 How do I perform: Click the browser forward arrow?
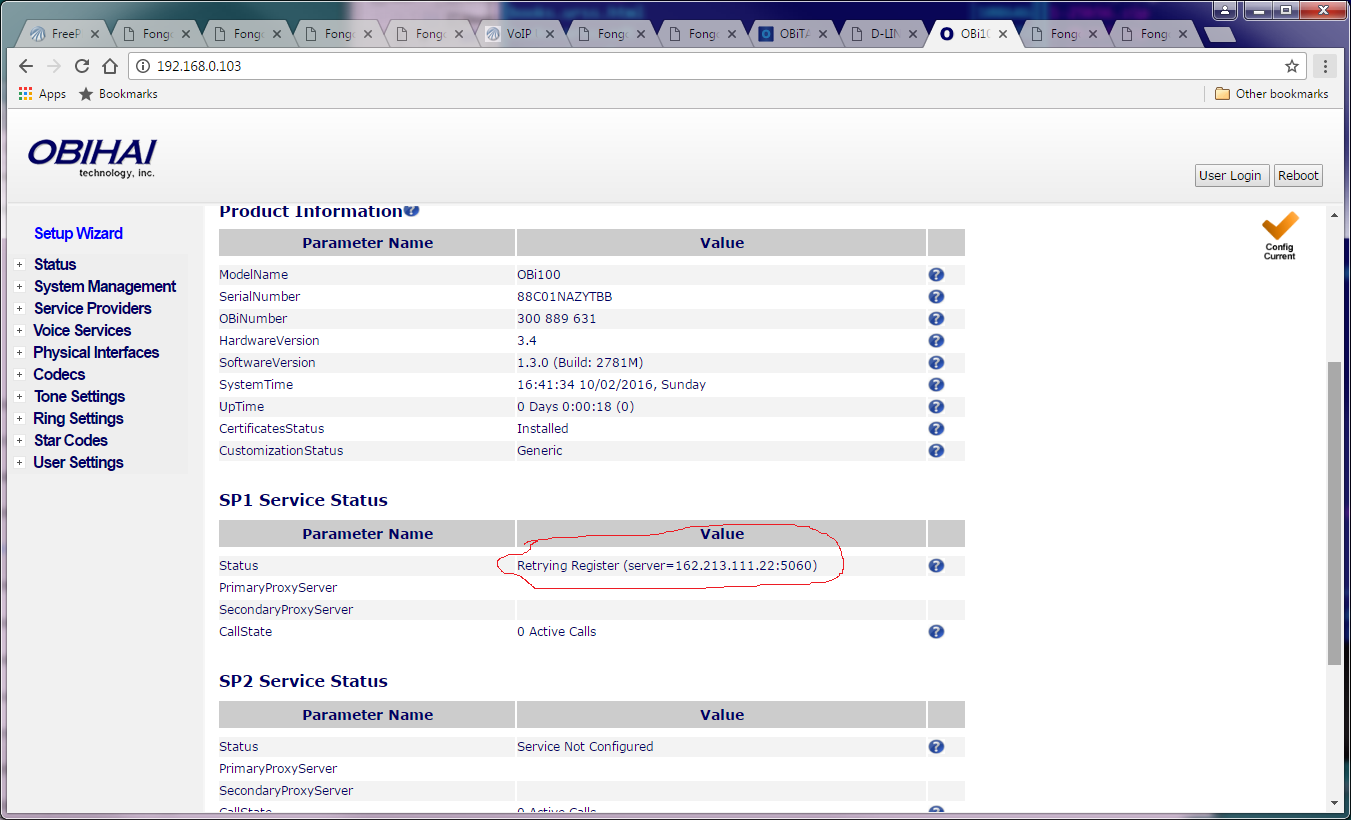54,66
